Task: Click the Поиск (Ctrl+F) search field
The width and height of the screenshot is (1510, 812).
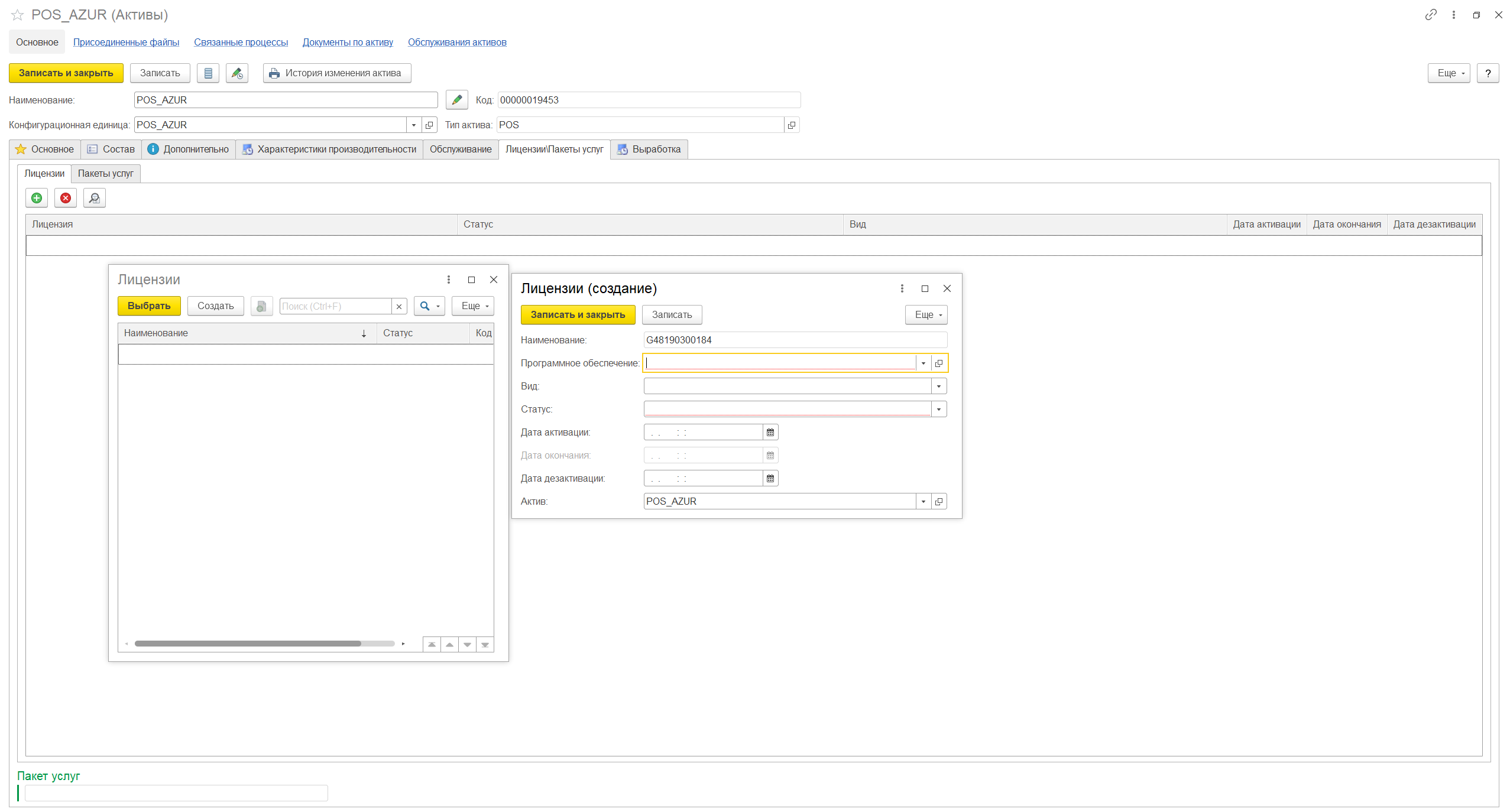Action: click(x=335, y=306)
